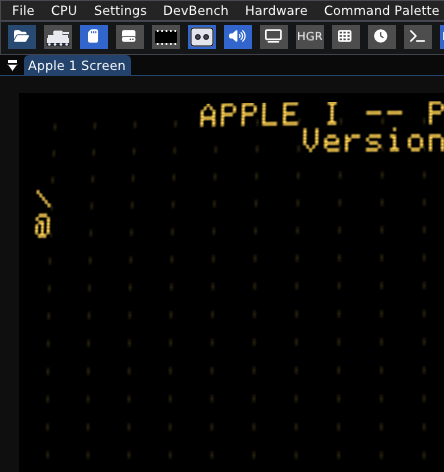Select the Apple 1 Screen tab
The image size is (444, 472).
pos(77,66)
